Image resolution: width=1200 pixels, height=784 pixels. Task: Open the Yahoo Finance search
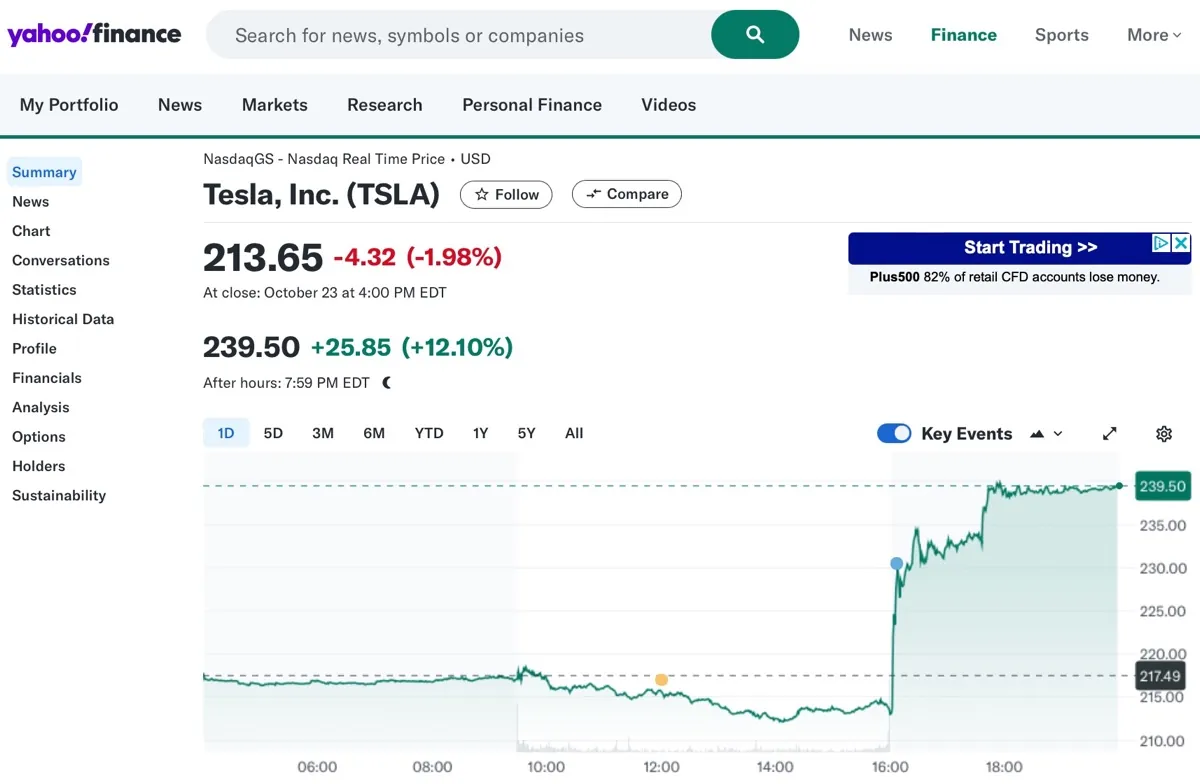tap(754, 34)
